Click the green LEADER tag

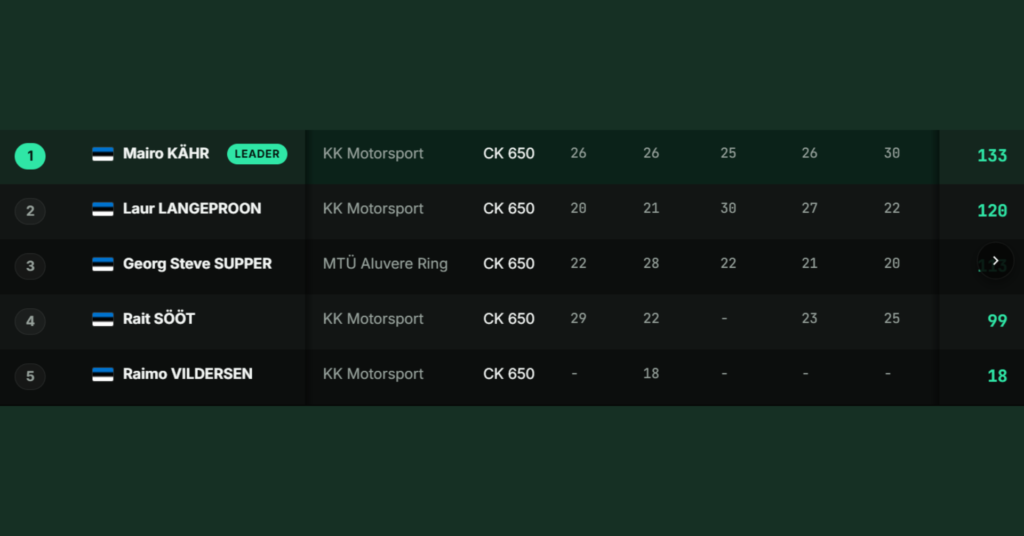(x=257, y=154)
